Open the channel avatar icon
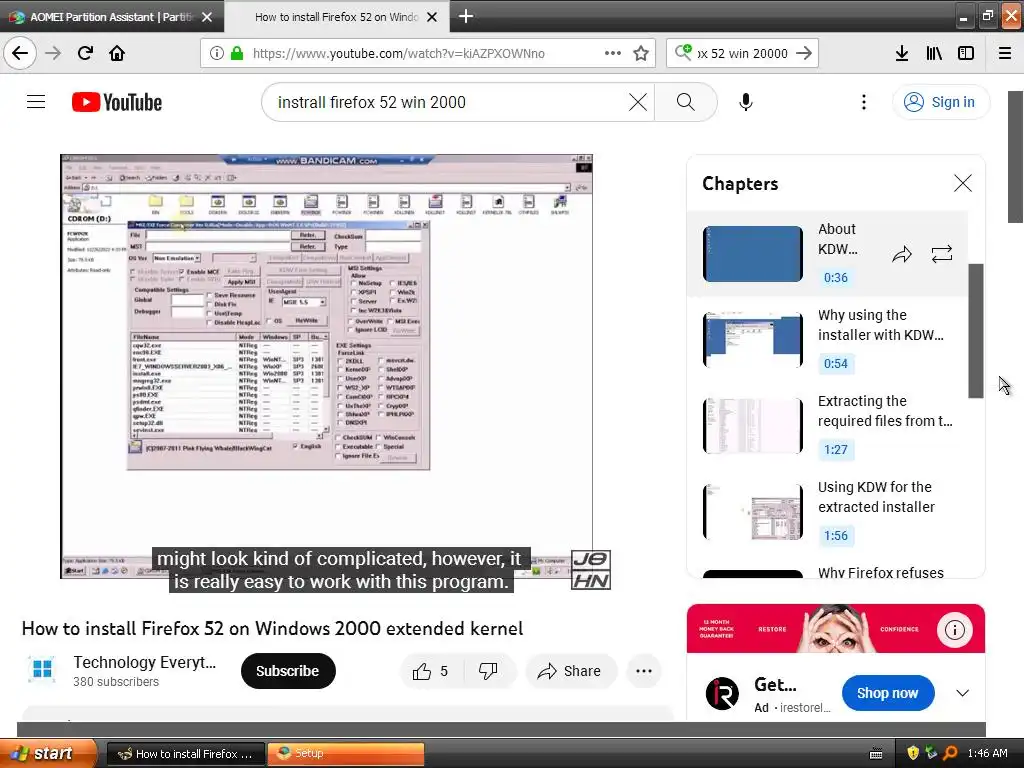The height and width of the screenshot is (768, 1024). [x=42, y=669]
